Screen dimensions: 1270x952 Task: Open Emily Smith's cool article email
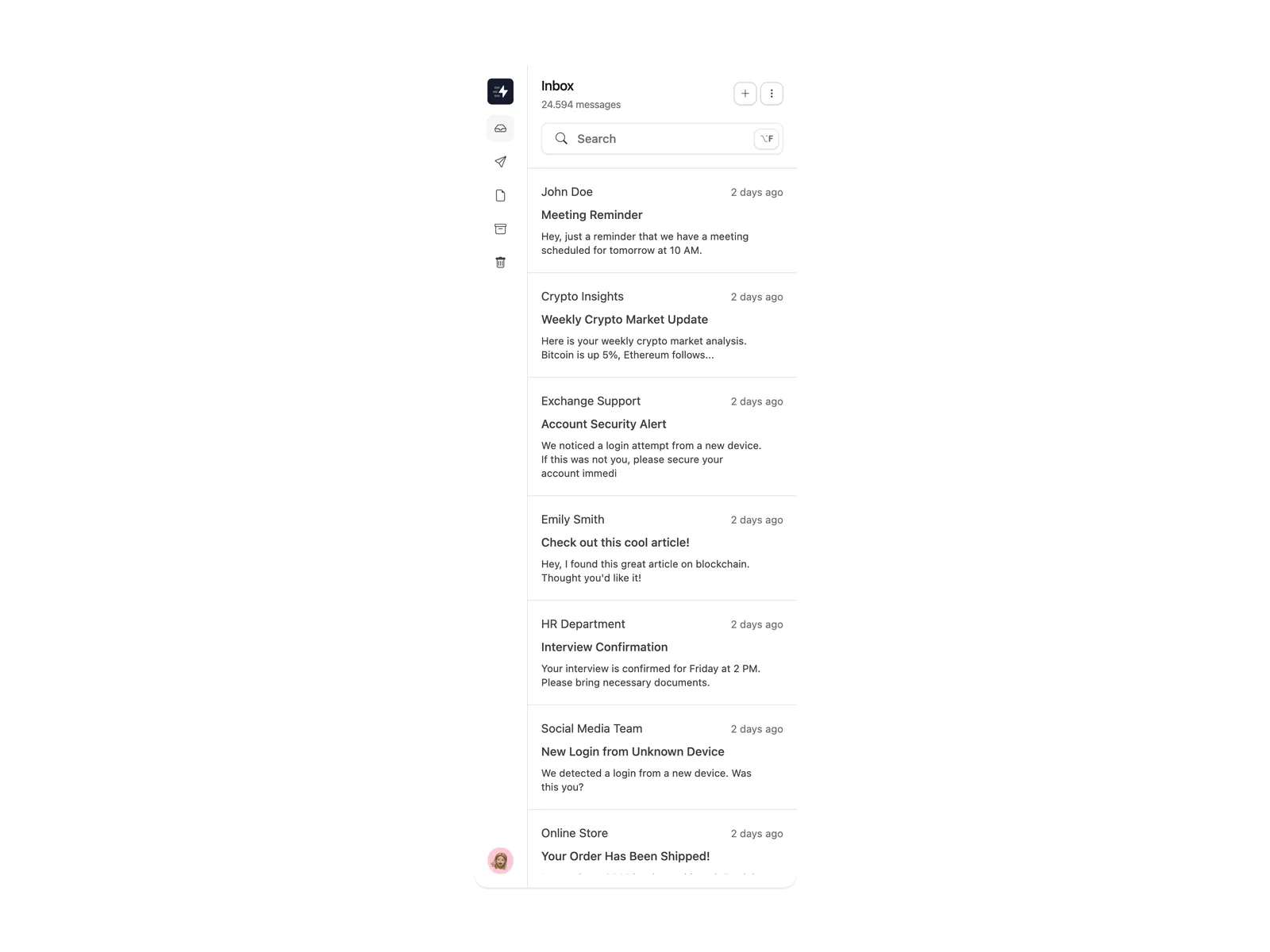coord(662,548)
